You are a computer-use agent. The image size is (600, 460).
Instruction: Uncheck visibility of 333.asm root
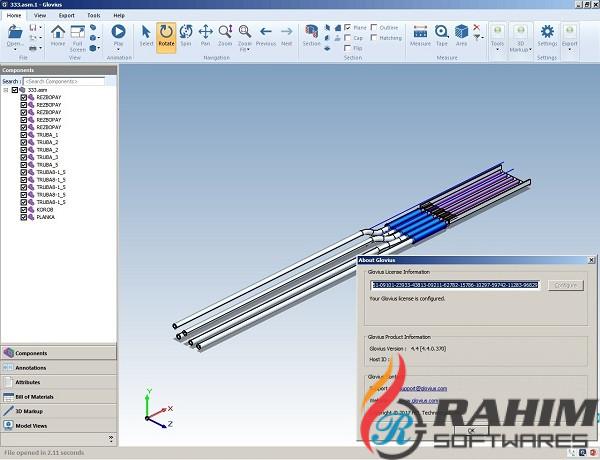coord(15,90)
